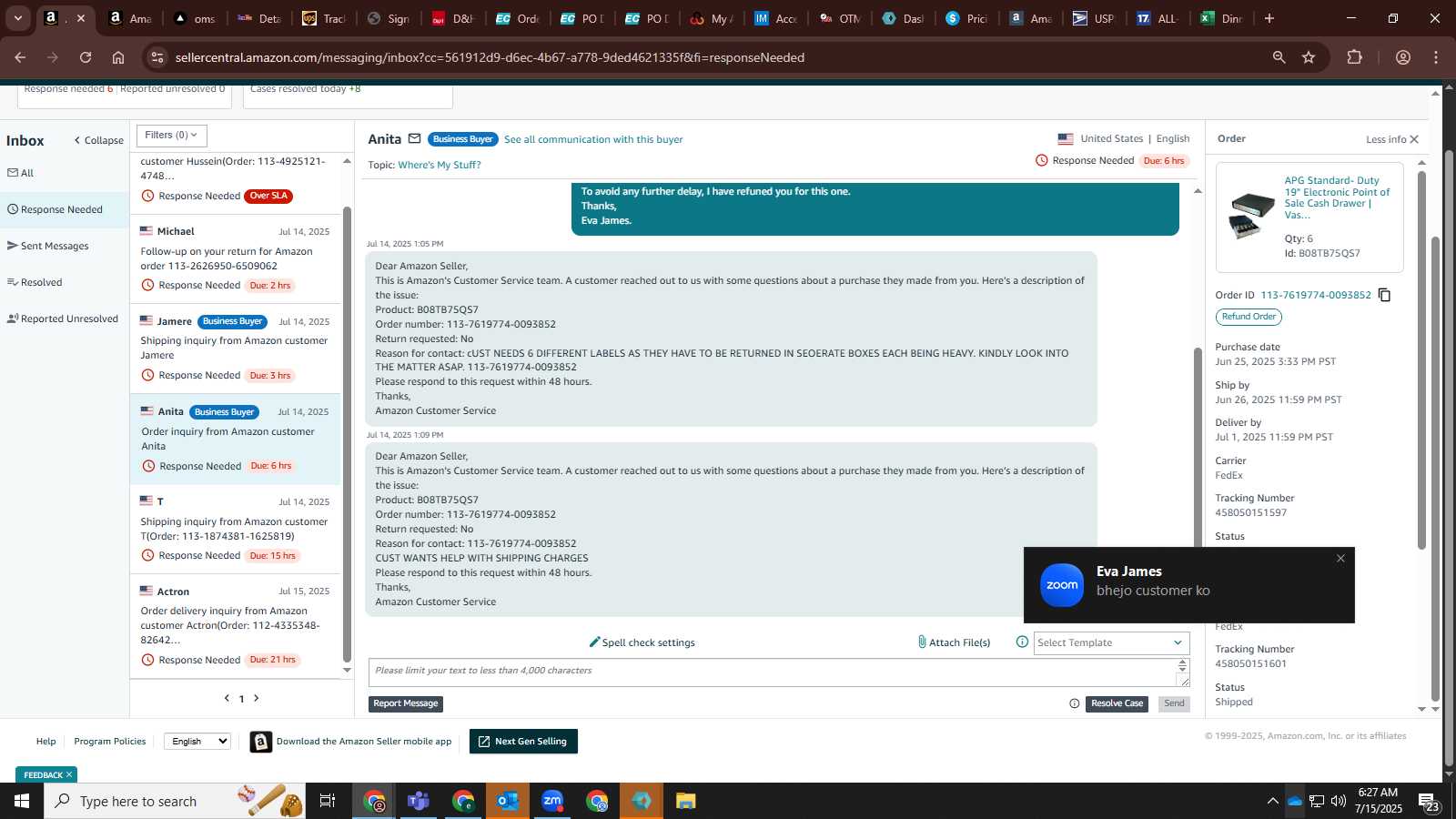1456x819 pixels.
Task: Click the browser zoom magnifier icon
Action: click(x=1279, y=57)
